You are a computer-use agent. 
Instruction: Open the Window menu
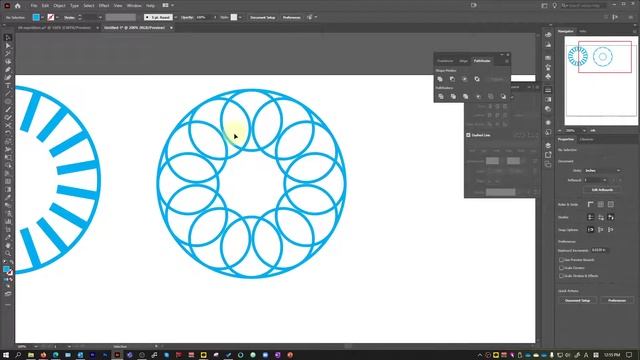pyautogui.click(x=134, y=6)
